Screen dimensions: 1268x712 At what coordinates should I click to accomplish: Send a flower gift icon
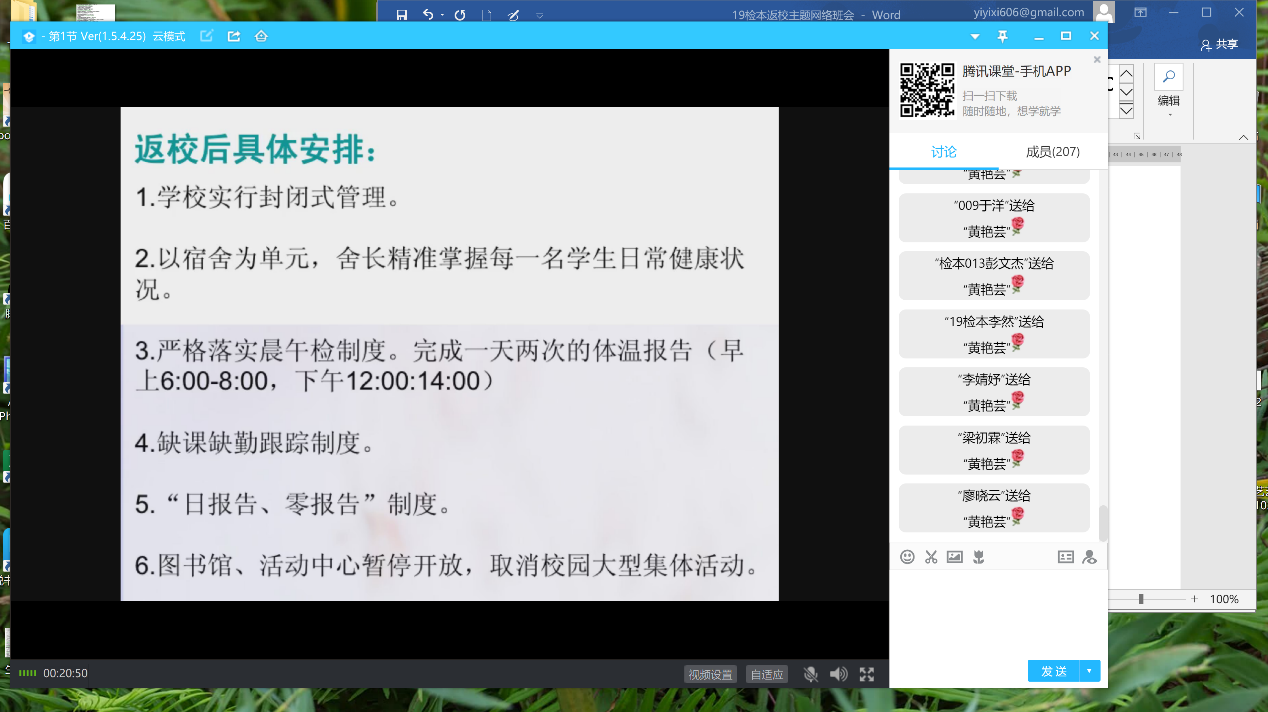(x=979, y=557)
